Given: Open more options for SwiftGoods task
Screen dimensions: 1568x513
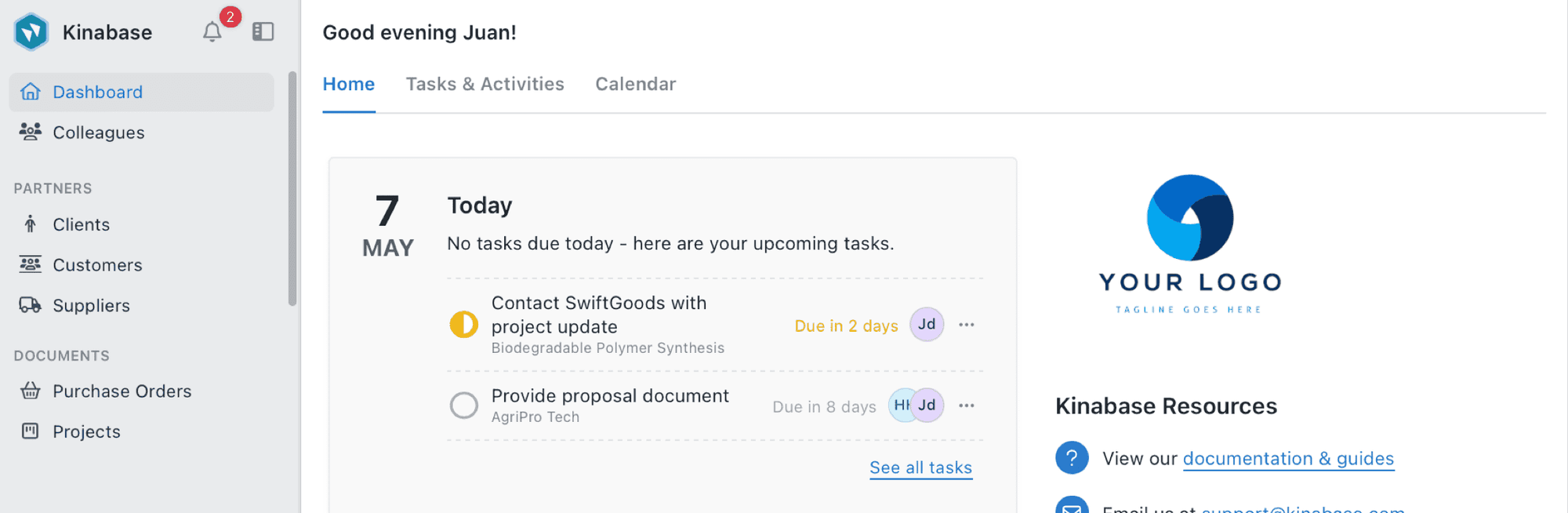Looking at the screenshot, I should tap(966, 325).
